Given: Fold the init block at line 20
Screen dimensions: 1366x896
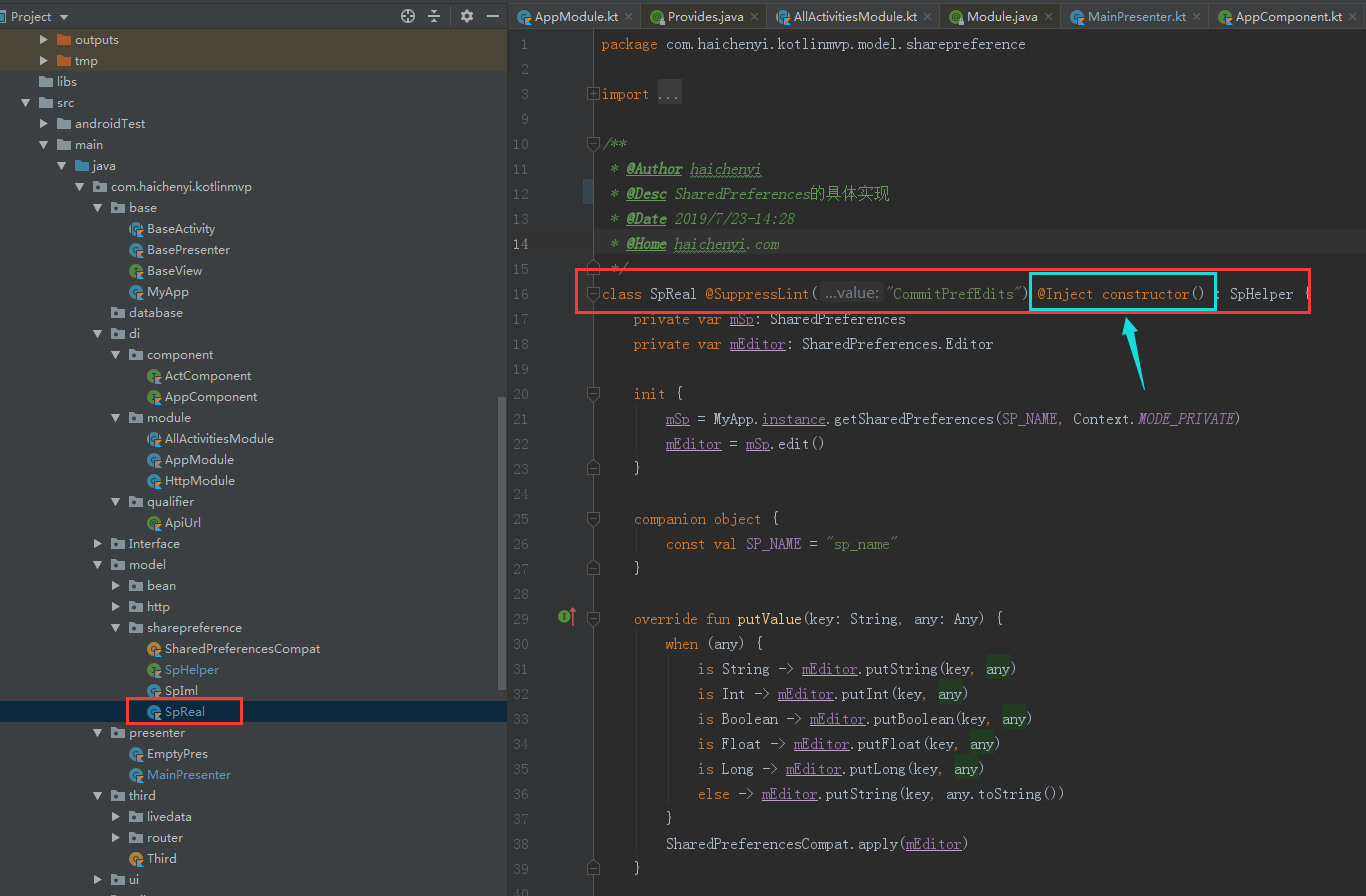Looking at the screenshot, I should tap(593, 394).
